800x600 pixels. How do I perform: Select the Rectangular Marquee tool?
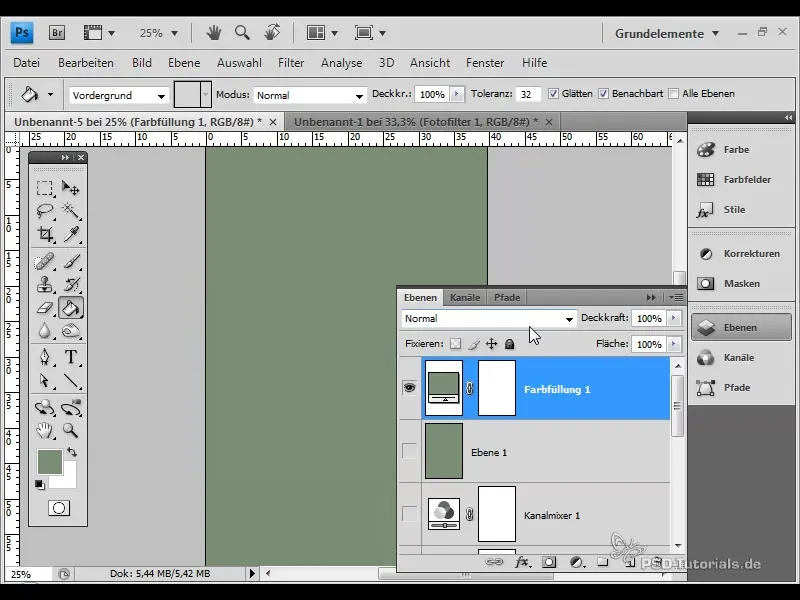44,188
